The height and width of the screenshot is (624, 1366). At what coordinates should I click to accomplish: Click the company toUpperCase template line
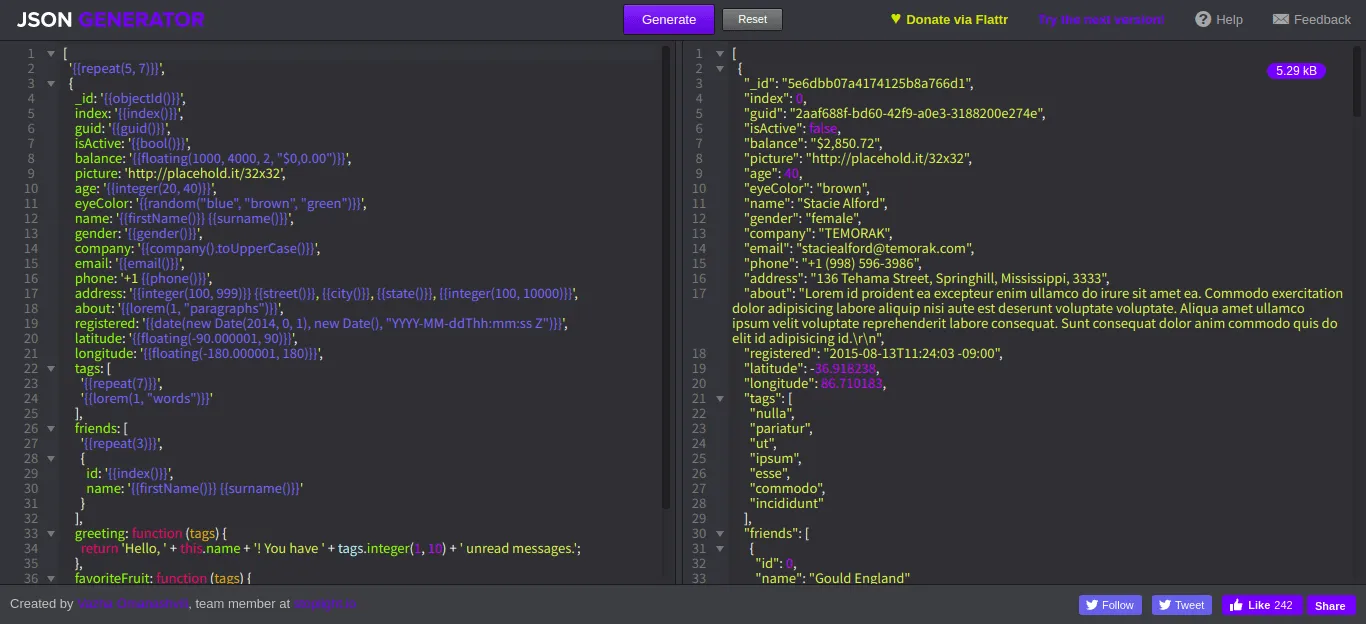(x=198, y=249)
